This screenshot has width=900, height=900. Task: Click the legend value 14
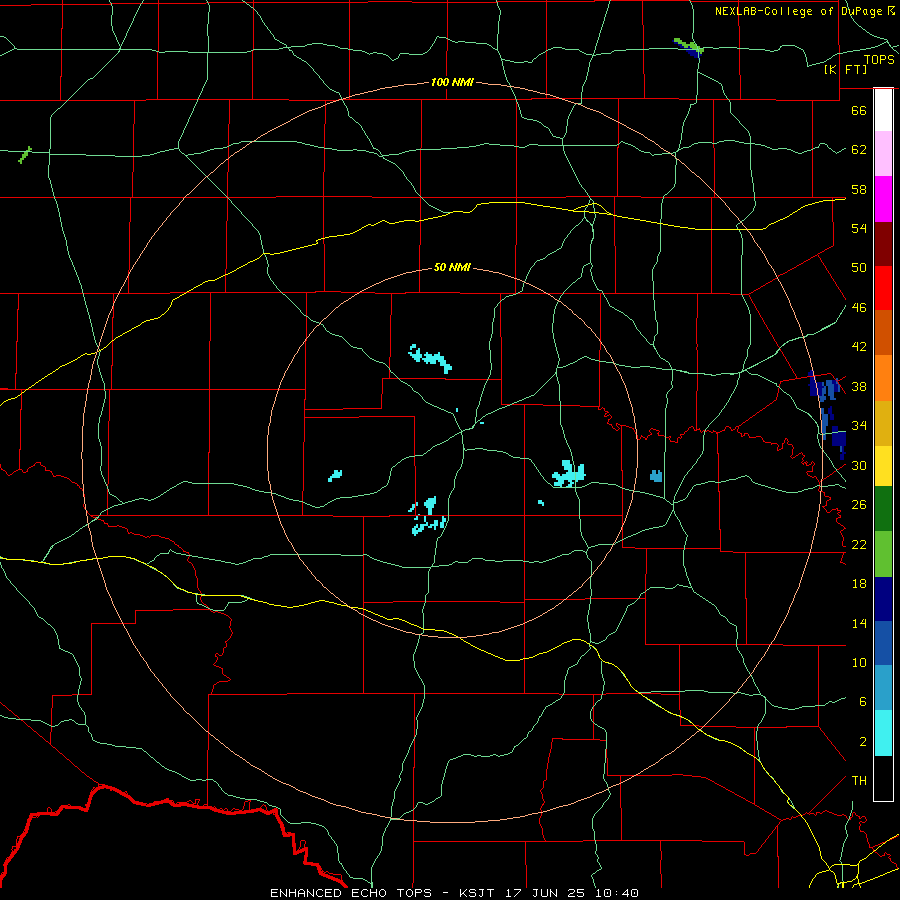tap(859, 623)
